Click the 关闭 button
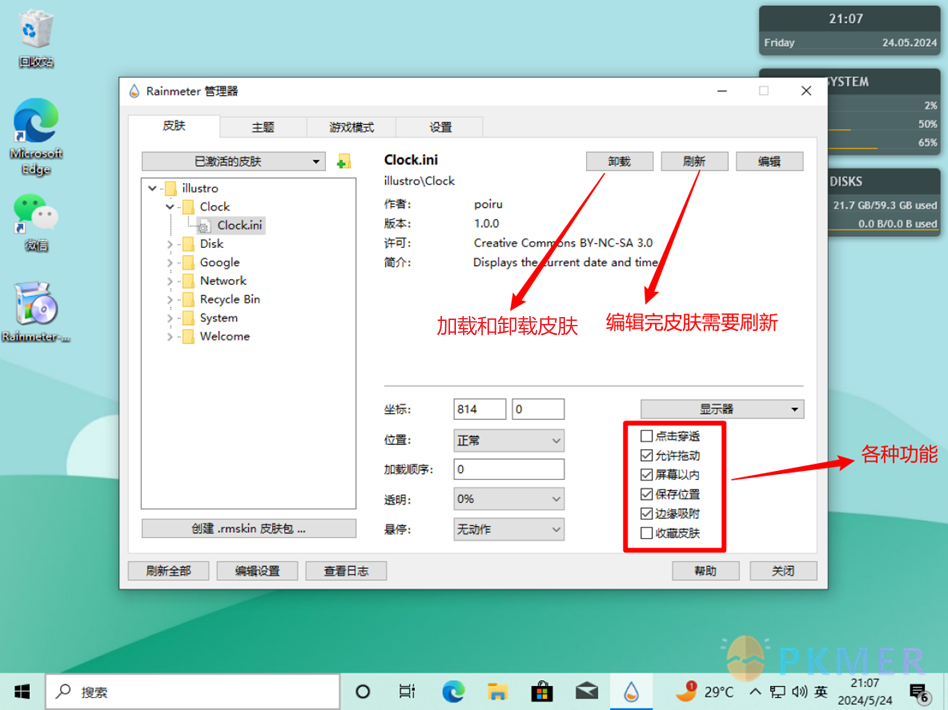This screenshot has width=948, height=710. (x=784, y=571)
